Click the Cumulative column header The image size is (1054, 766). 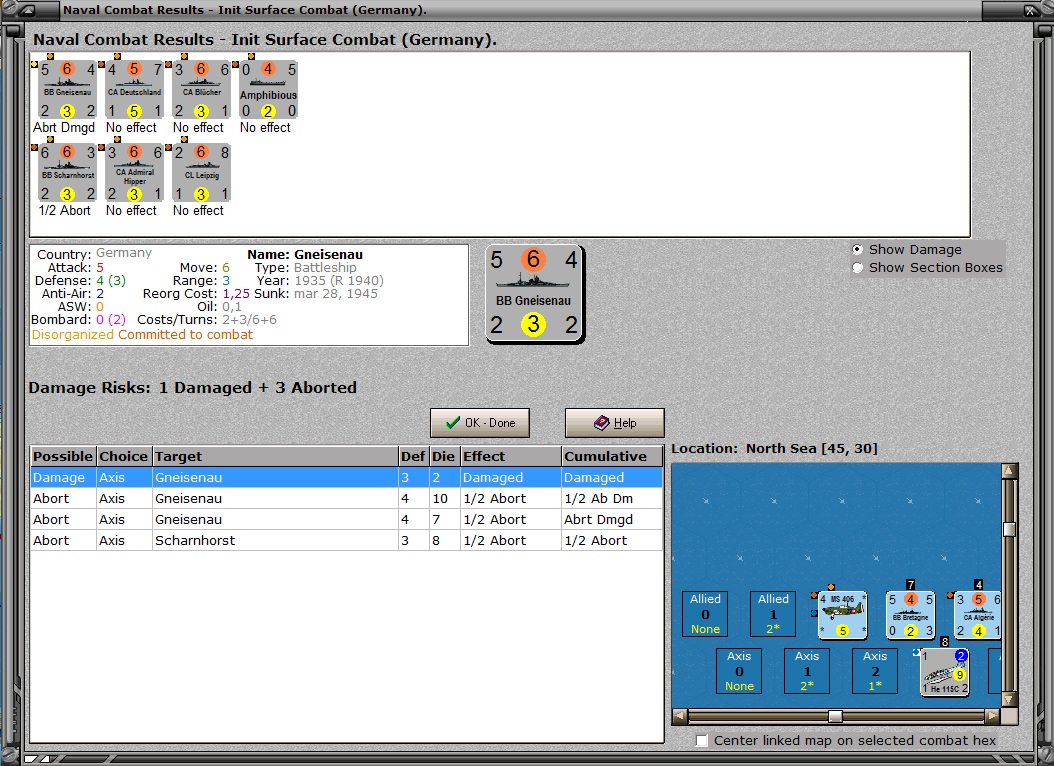point(612,456)
